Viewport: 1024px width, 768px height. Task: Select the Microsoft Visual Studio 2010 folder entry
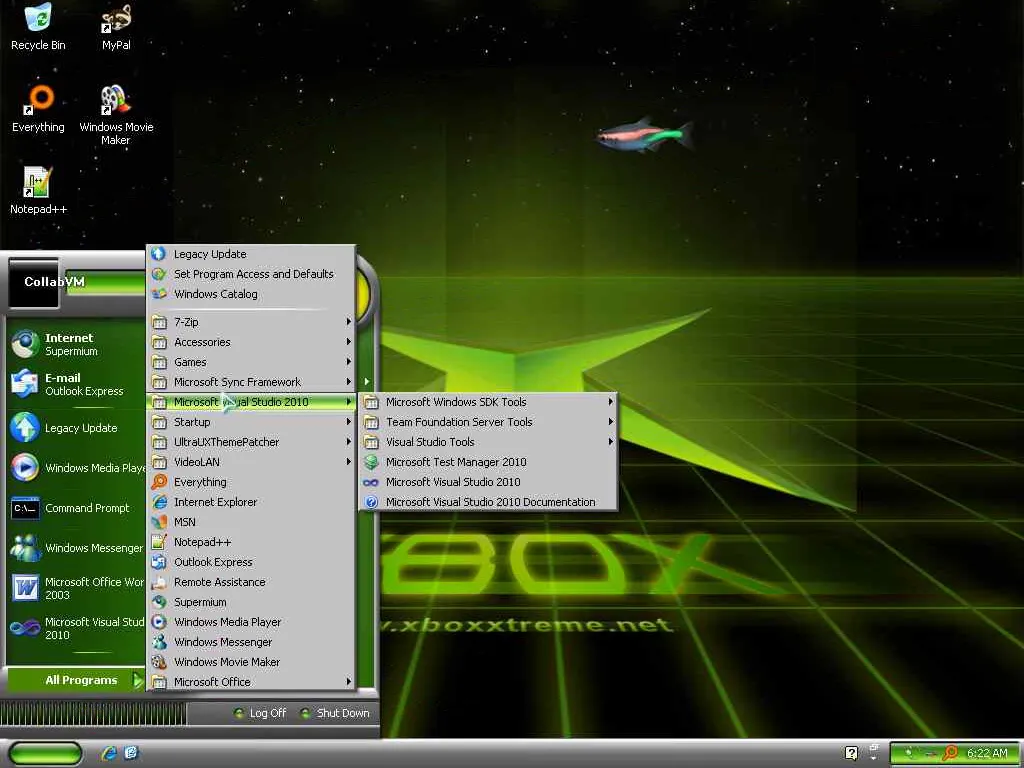[x=251, y=402]
